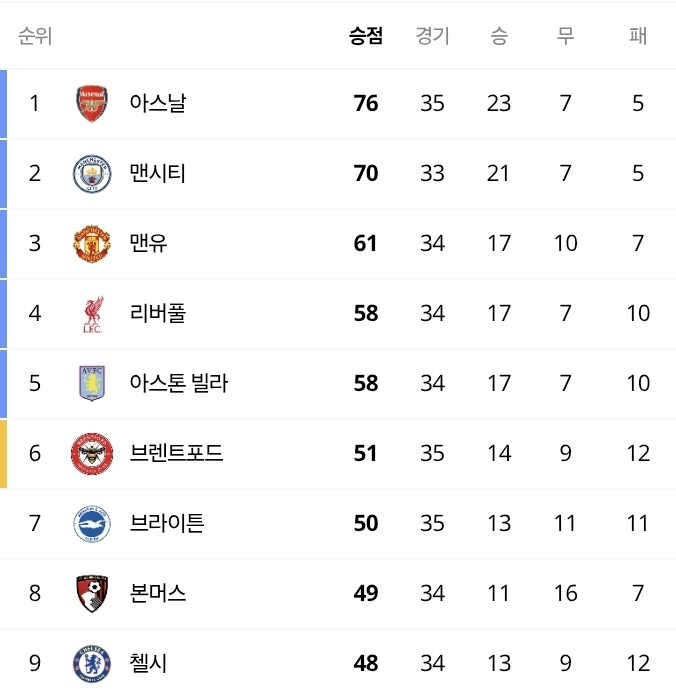Screen dimensions: 676x692
Task: Click the Brentford bee crest
Action: click(92, 453)
